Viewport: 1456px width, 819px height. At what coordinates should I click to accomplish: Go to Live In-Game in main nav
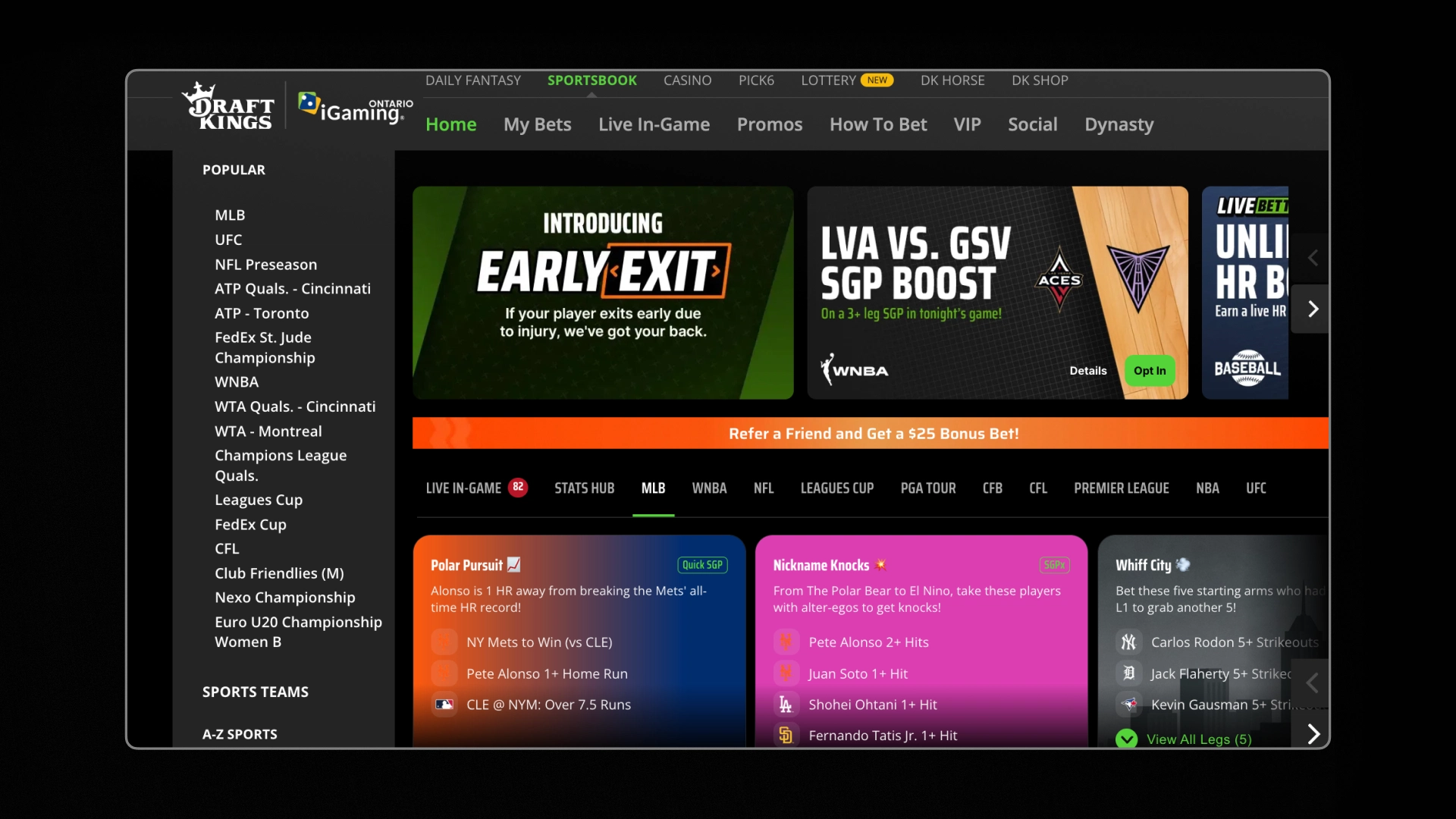tap(654, 124)
